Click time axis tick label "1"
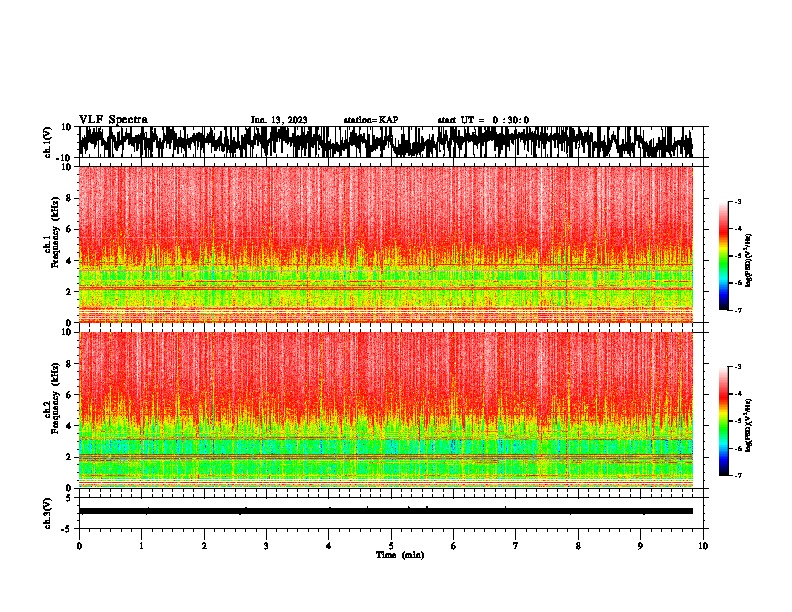 coord(142,546)
